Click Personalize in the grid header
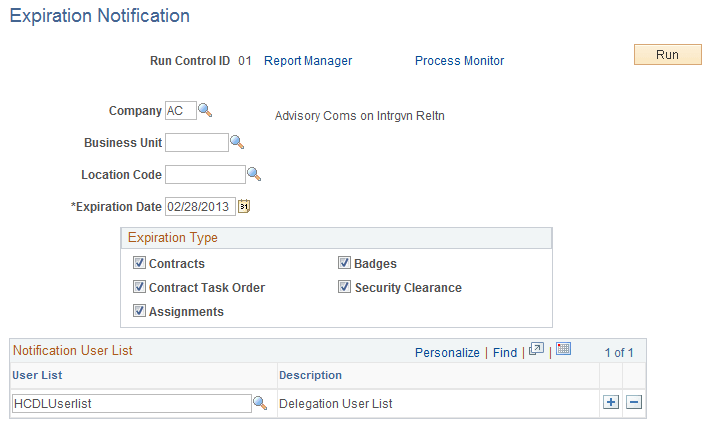The height and width of the screenshot is (425, 710). coord(447,352)
